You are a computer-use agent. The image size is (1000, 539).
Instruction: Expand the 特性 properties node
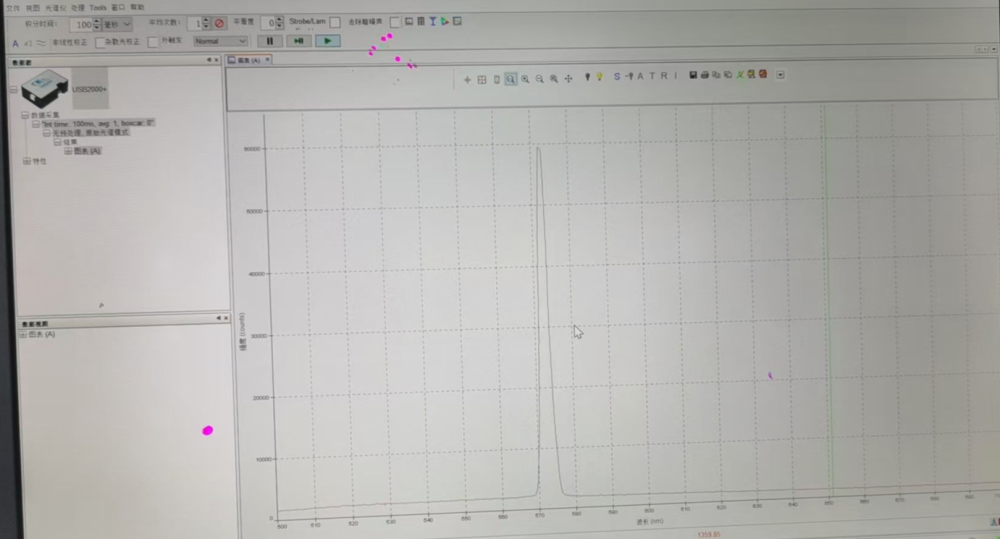point(27,161)
